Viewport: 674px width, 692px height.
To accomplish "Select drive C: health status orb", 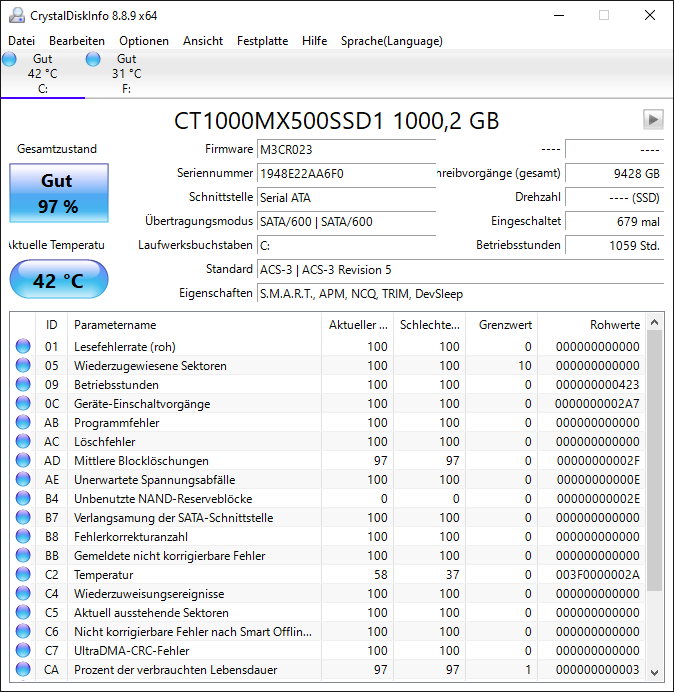I will coord(9,59).
